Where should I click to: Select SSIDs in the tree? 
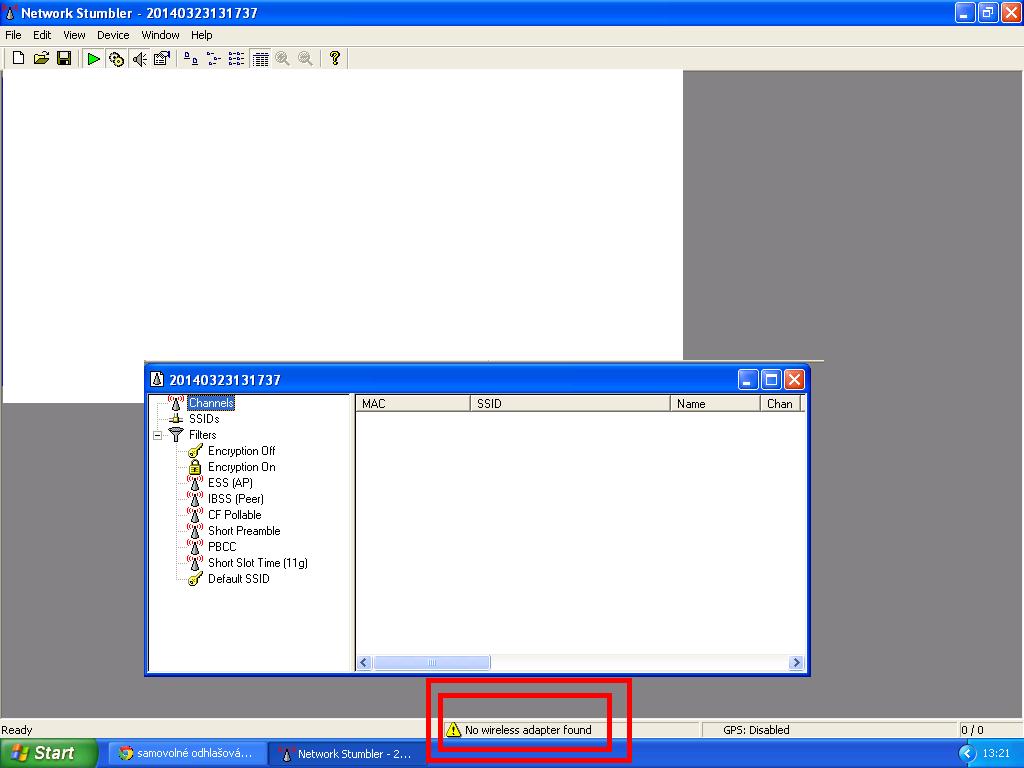click(204, 419)
